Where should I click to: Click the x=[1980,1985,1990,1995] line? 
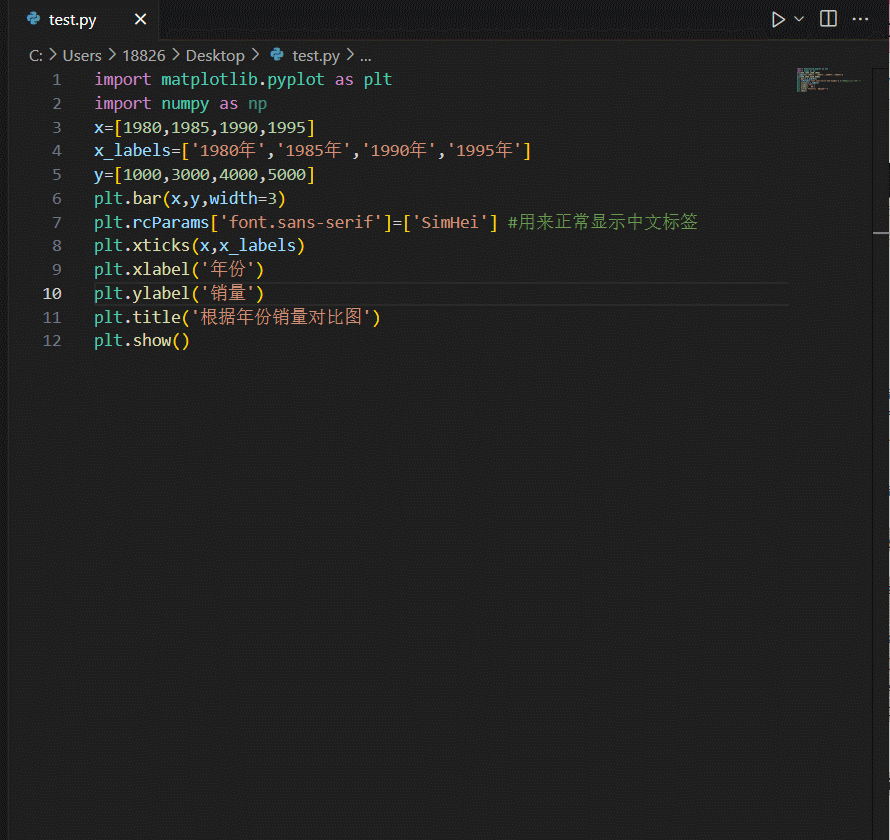coord(204,128)
